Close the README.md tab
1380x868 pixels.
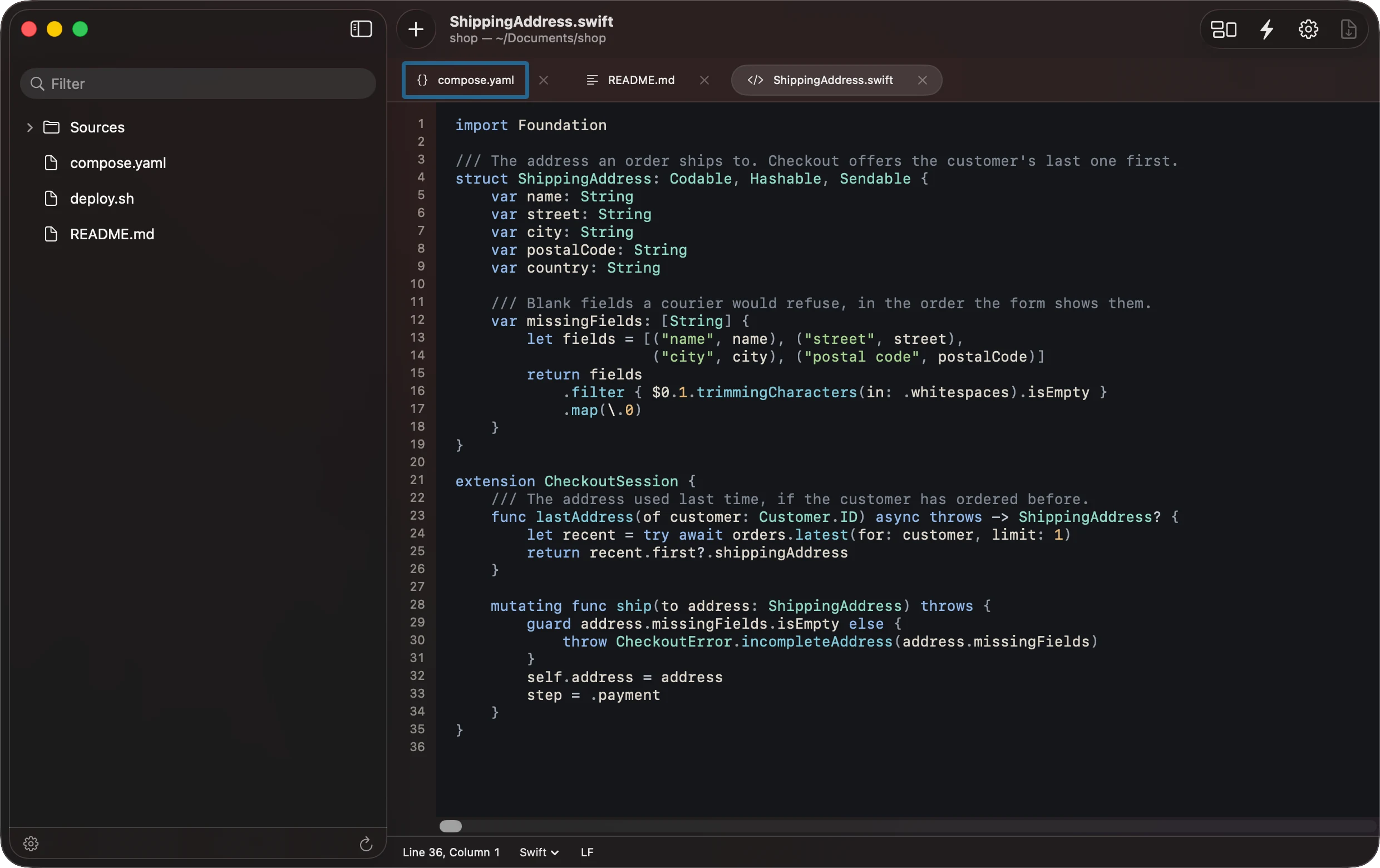pos(704,80)
